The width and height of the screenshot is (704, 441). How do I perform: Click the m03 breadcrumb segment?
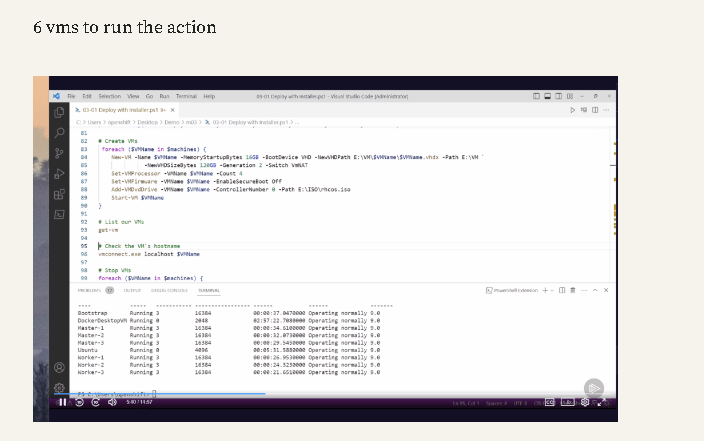[191, 122]
